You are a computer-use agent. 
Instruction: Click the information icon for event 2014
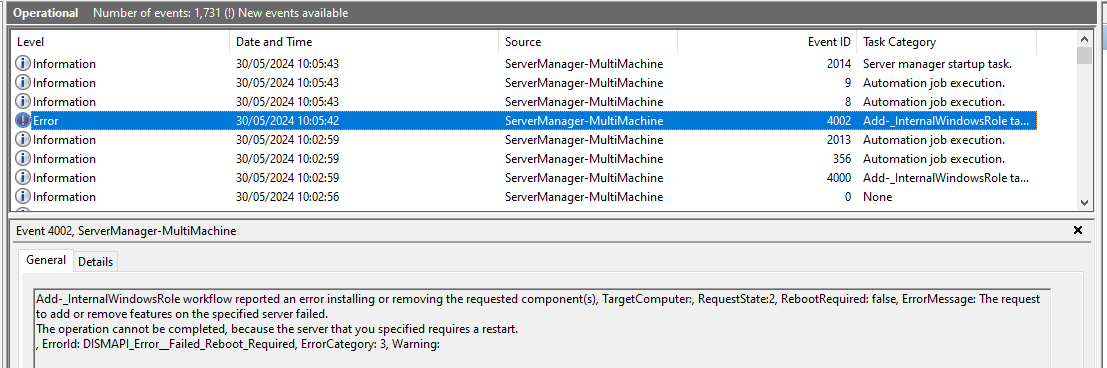pos(23,64)
